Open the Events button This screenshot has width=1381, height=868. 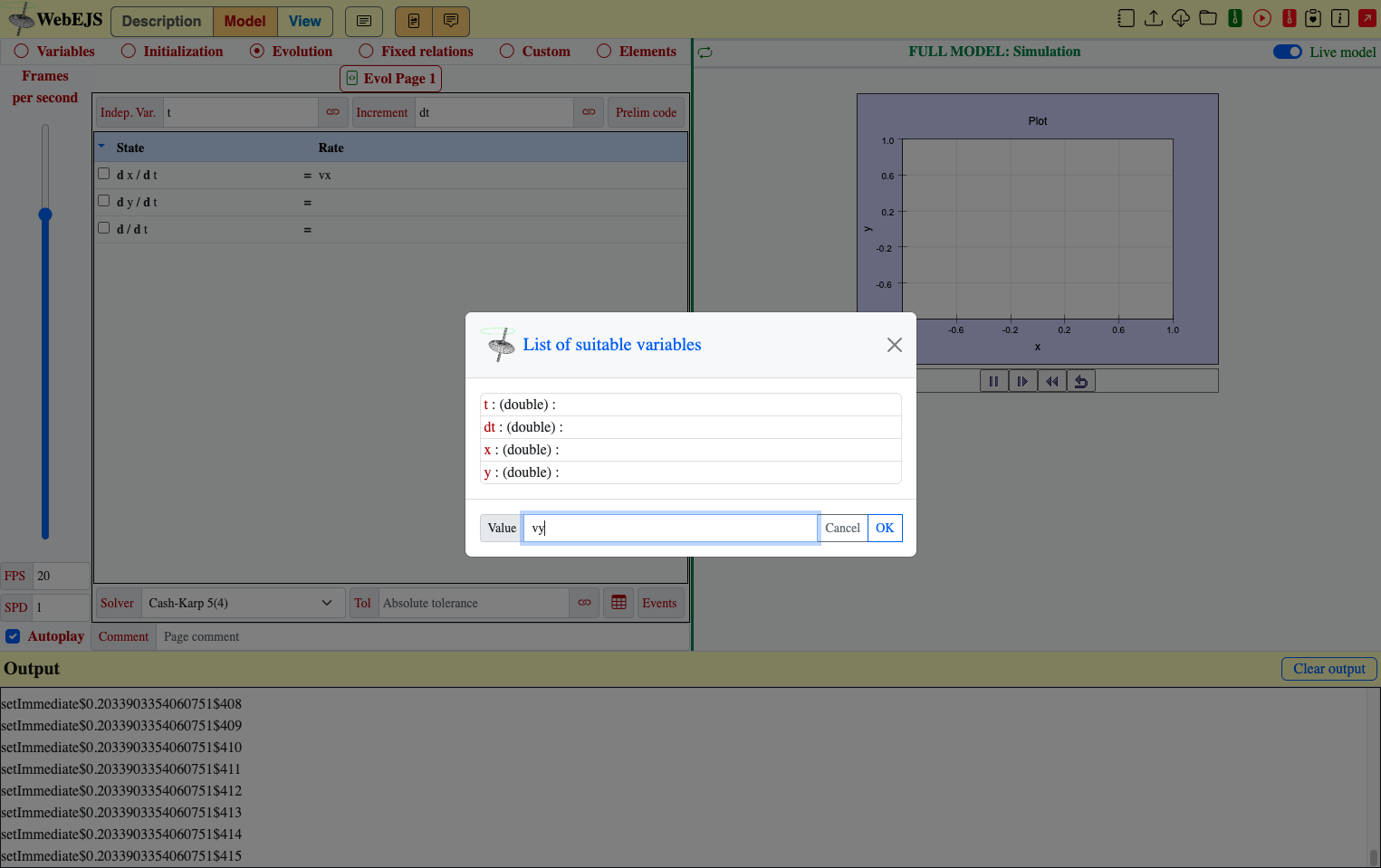point(659,603)
